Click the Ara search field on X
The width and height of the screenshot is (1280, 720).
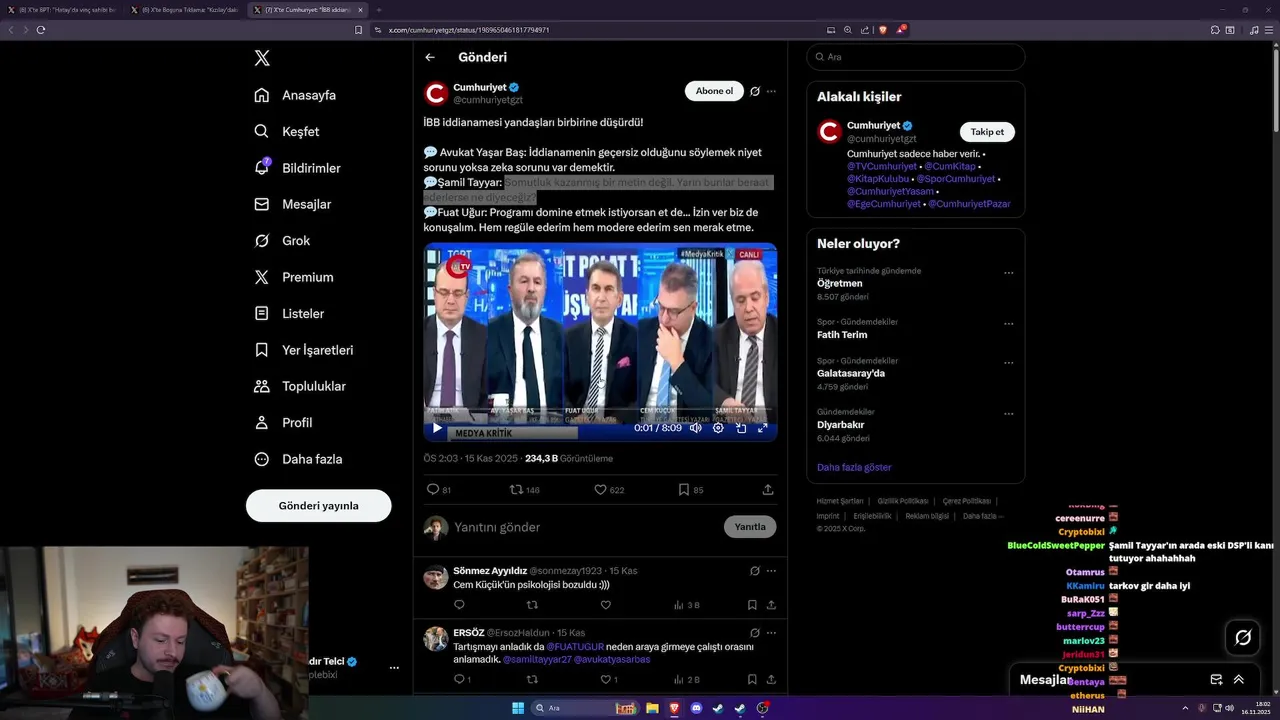click(x=915, y=57)
